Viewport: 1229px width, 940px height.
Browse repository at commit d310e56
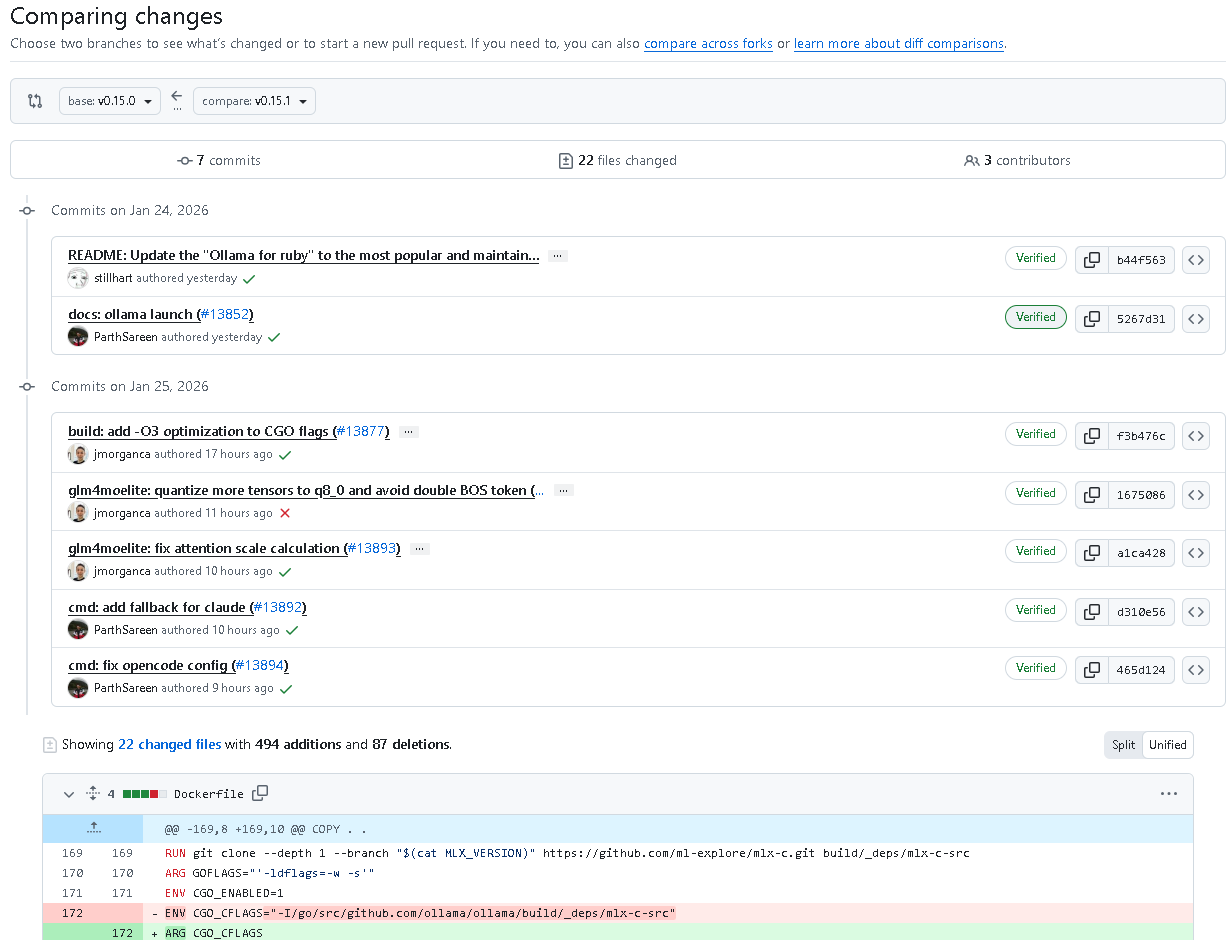click(x=1196, y=611)
